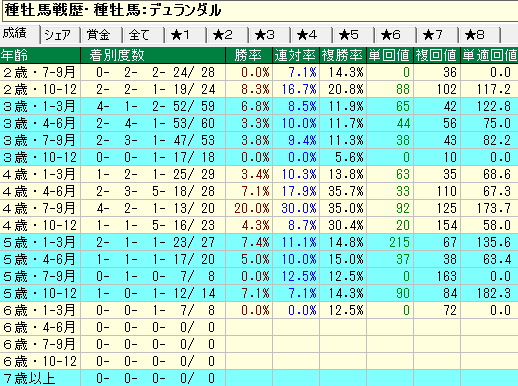This screenshot has width=518, height=386.
Task: Click the 182.3 単適回値 cell
Action: [x=489, y=293]
